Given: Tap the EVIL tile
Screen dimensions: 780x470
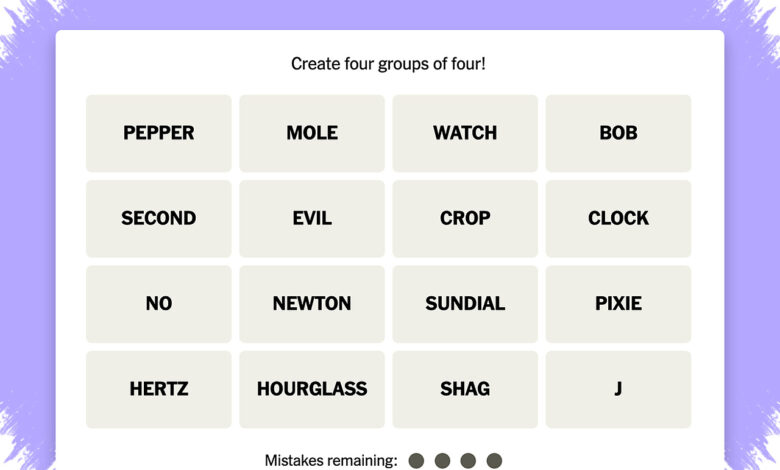Looking at the screenshot, I should click(x=312, y=219).
